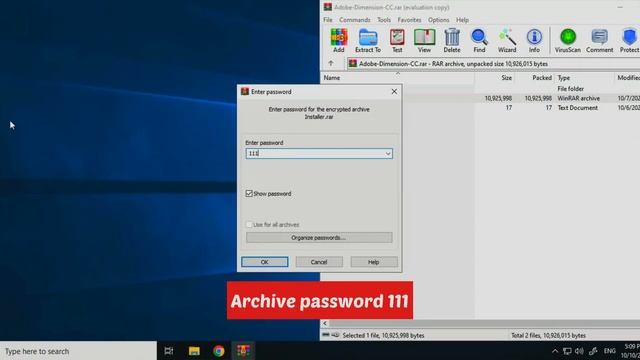Click the Find magnifier icon
Screen dimensions: 640x360
point(479,40)
